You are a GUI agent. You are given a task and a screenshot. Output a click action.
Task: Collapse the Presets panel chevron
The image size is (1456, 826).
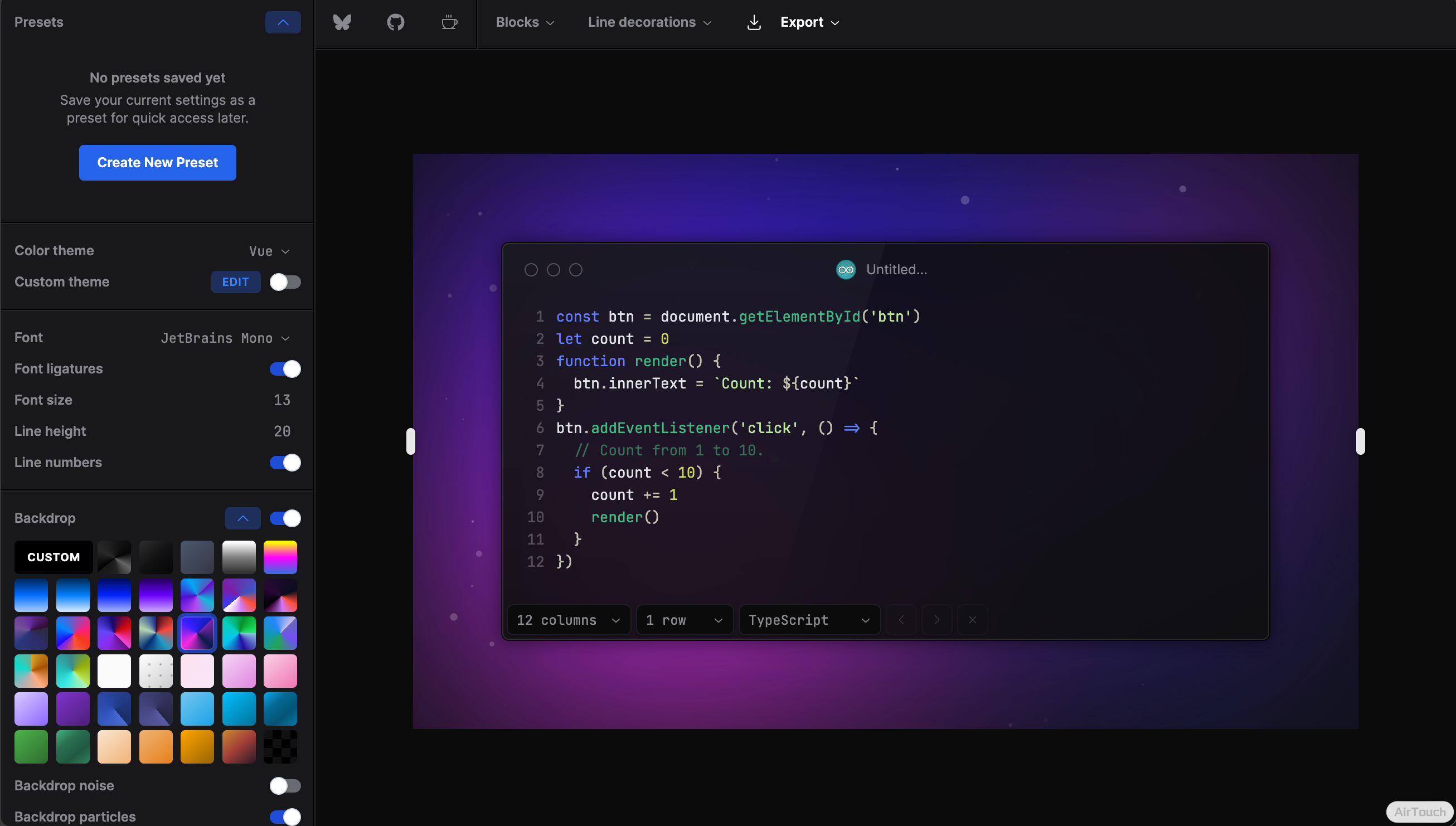tap(283, 22)
